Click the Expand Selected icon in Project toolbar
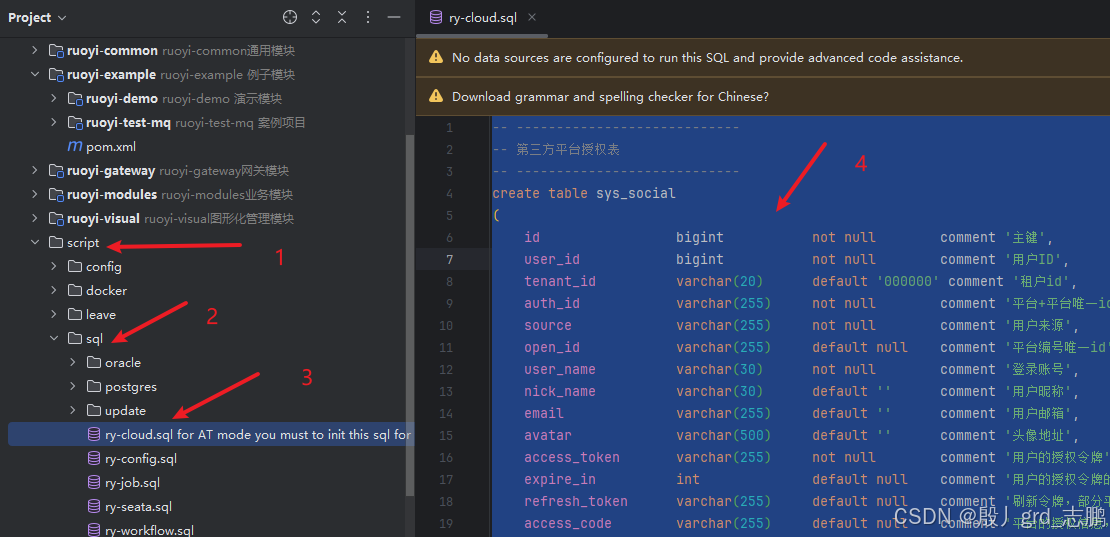1110x537 pixels. pos(316,18)
